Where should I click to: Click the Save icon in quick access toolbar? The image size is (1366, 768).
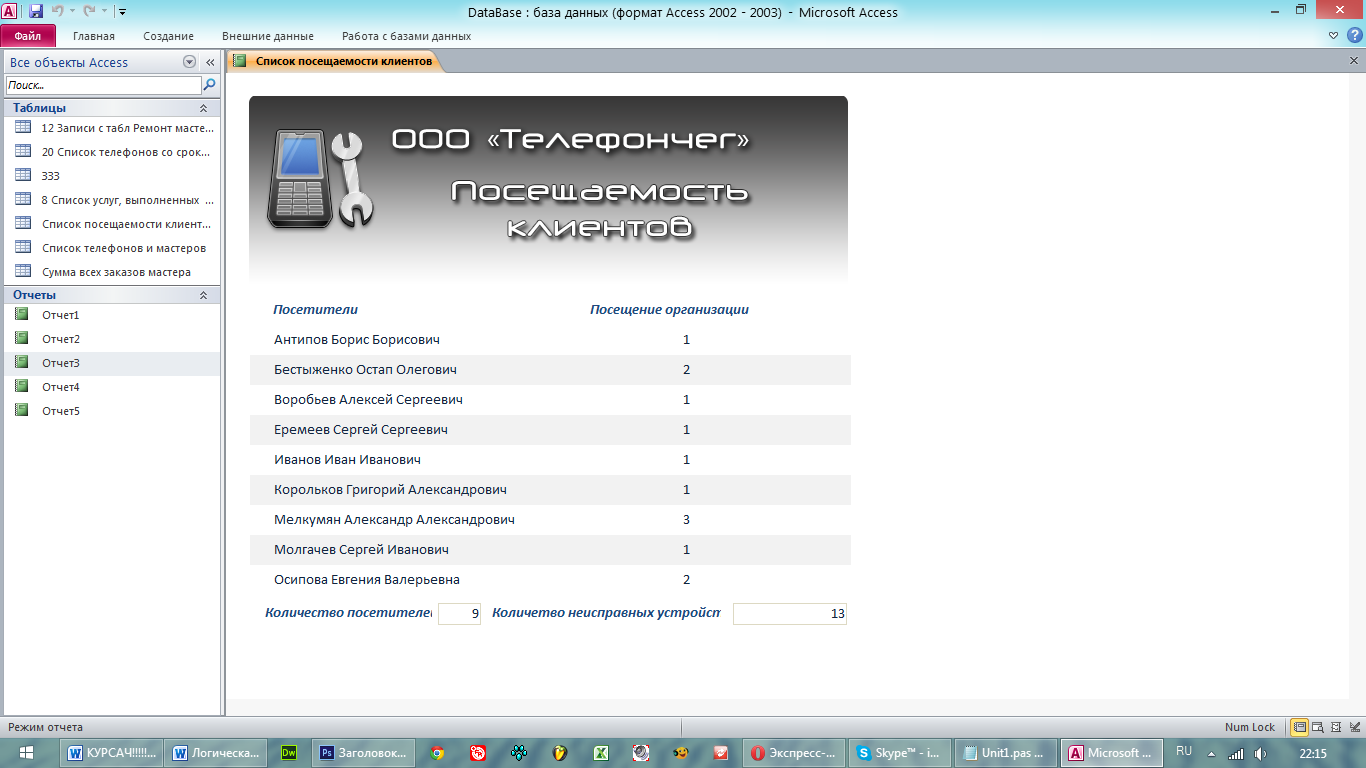click(36, 12)
